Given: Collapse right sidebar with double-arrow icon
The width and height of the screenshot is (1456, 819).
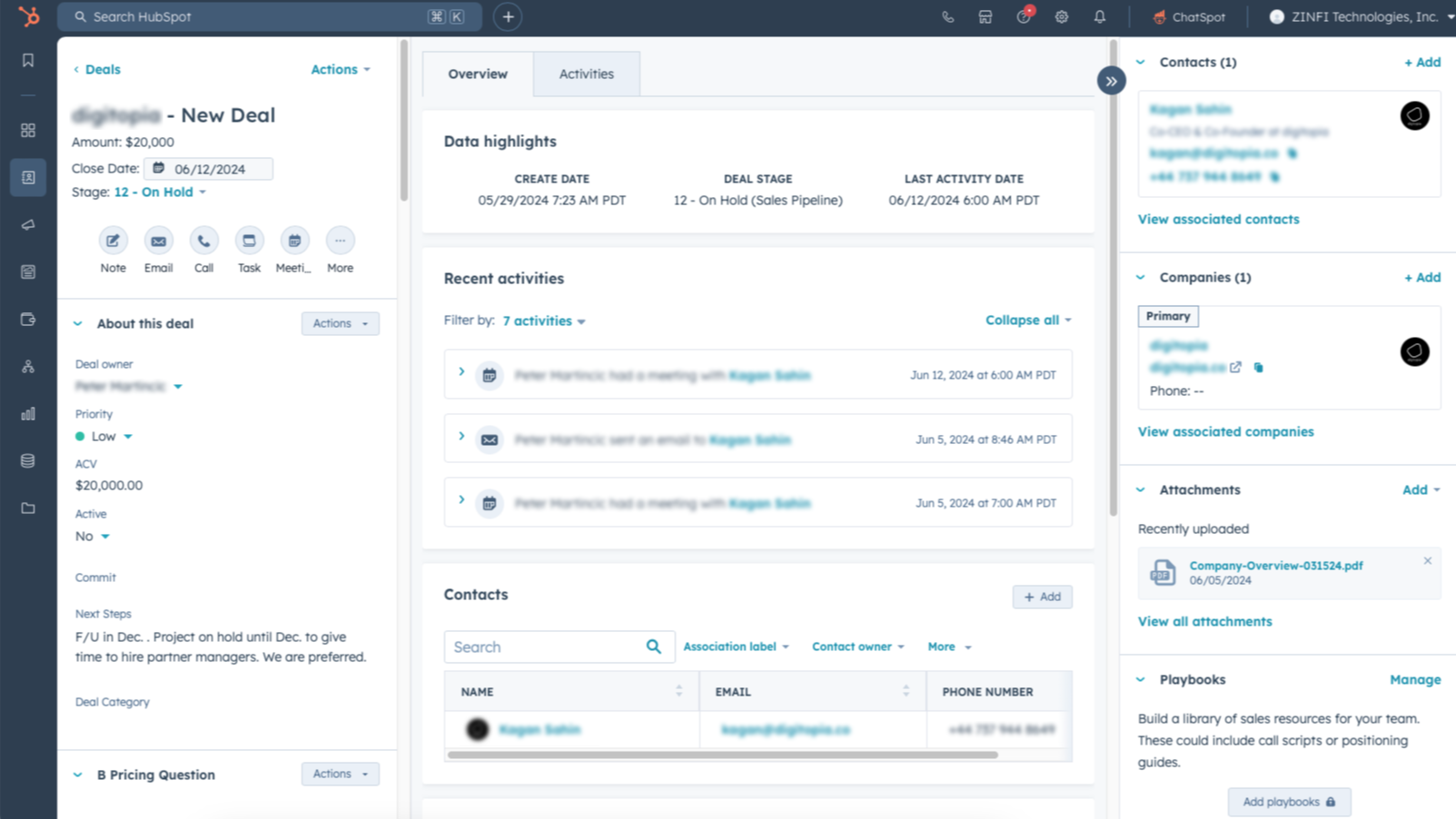Looking at the screenshot, I should click(1111, 82).
